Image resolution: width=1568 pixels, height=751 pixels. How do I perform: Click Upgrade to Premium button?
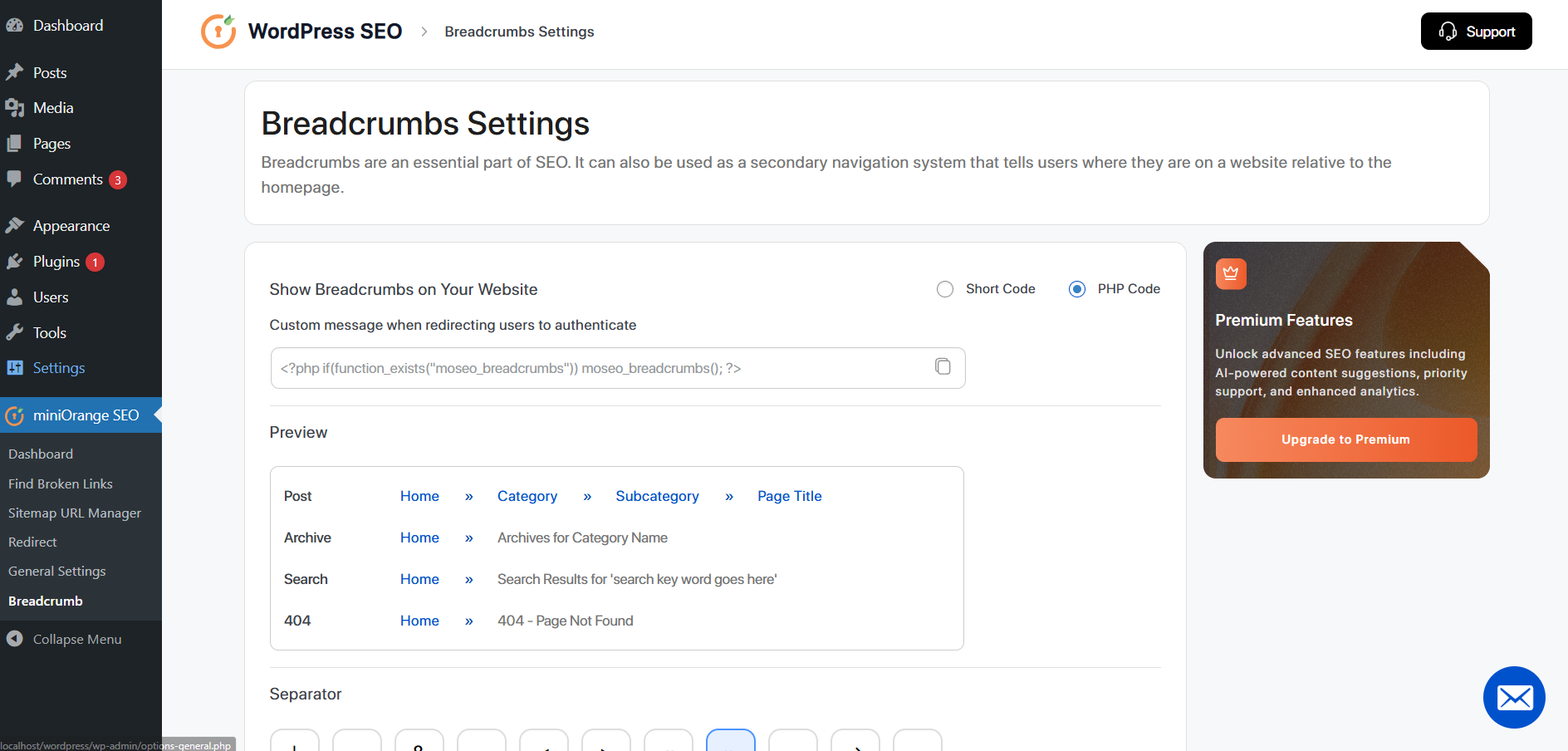[1345, 439]
